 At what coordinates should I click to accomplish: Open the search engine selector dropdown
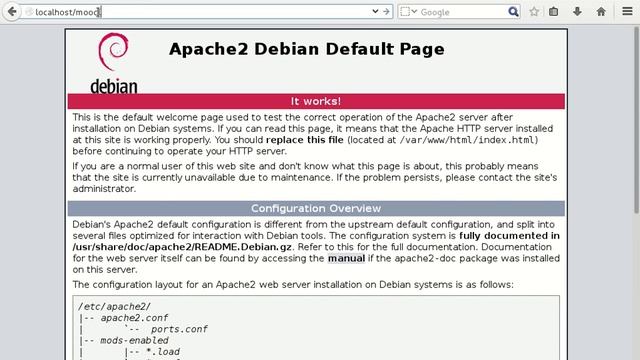pyautogui.click(x=409, y=12)
